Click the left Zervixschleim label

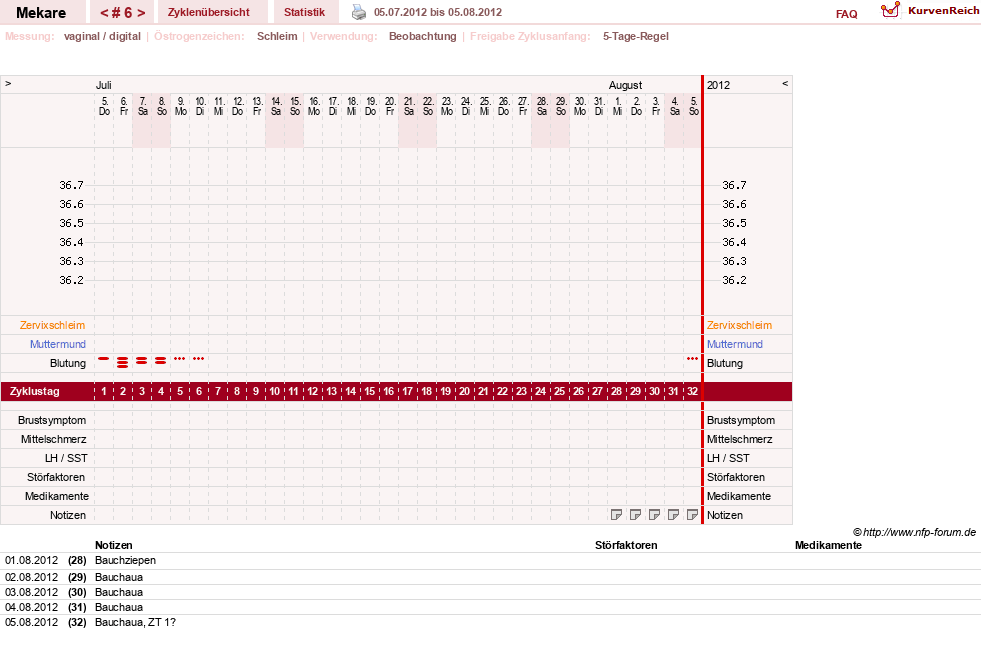(53, 325)
